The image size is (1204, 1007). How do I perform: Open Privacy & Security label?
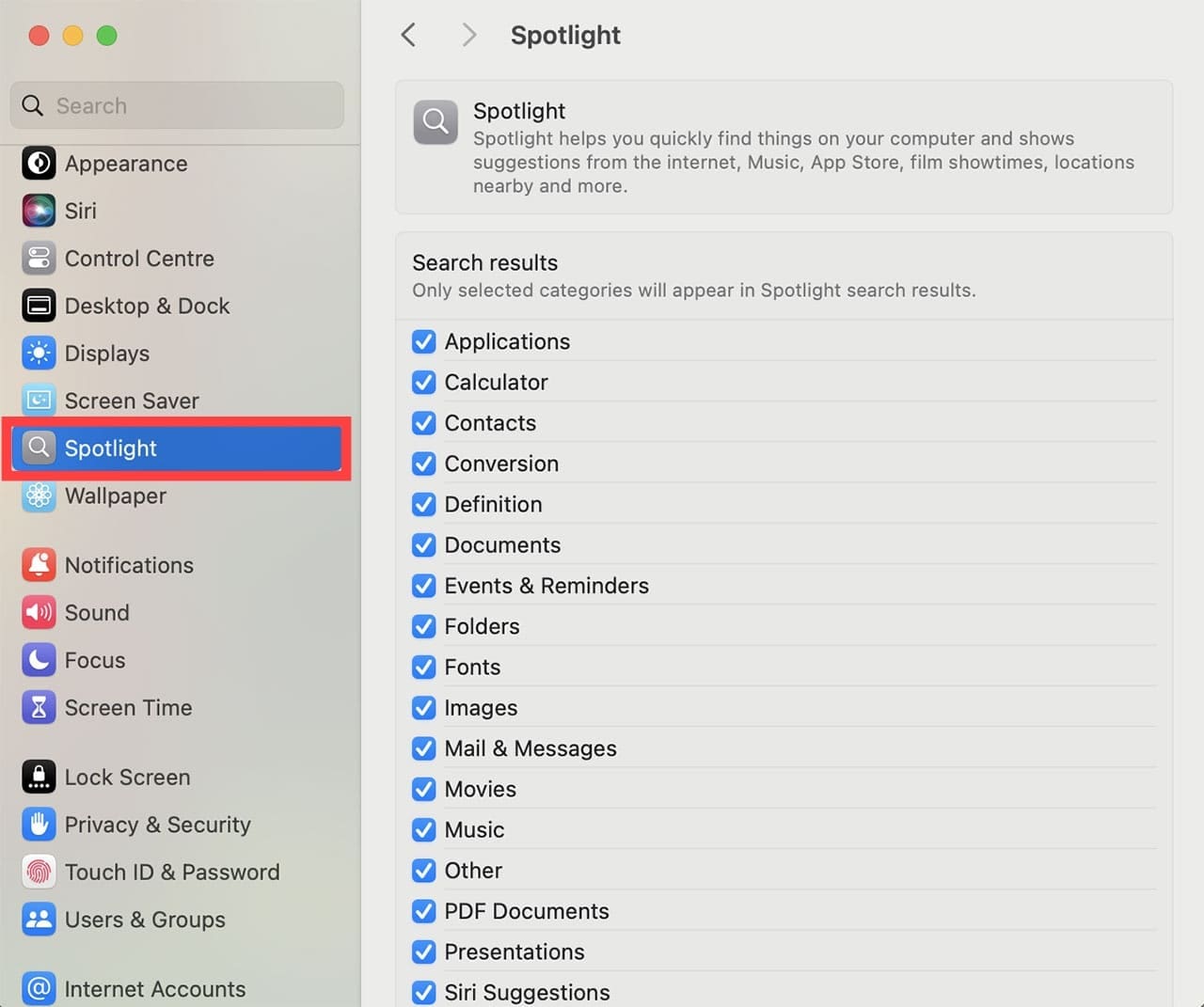point(158,825)
